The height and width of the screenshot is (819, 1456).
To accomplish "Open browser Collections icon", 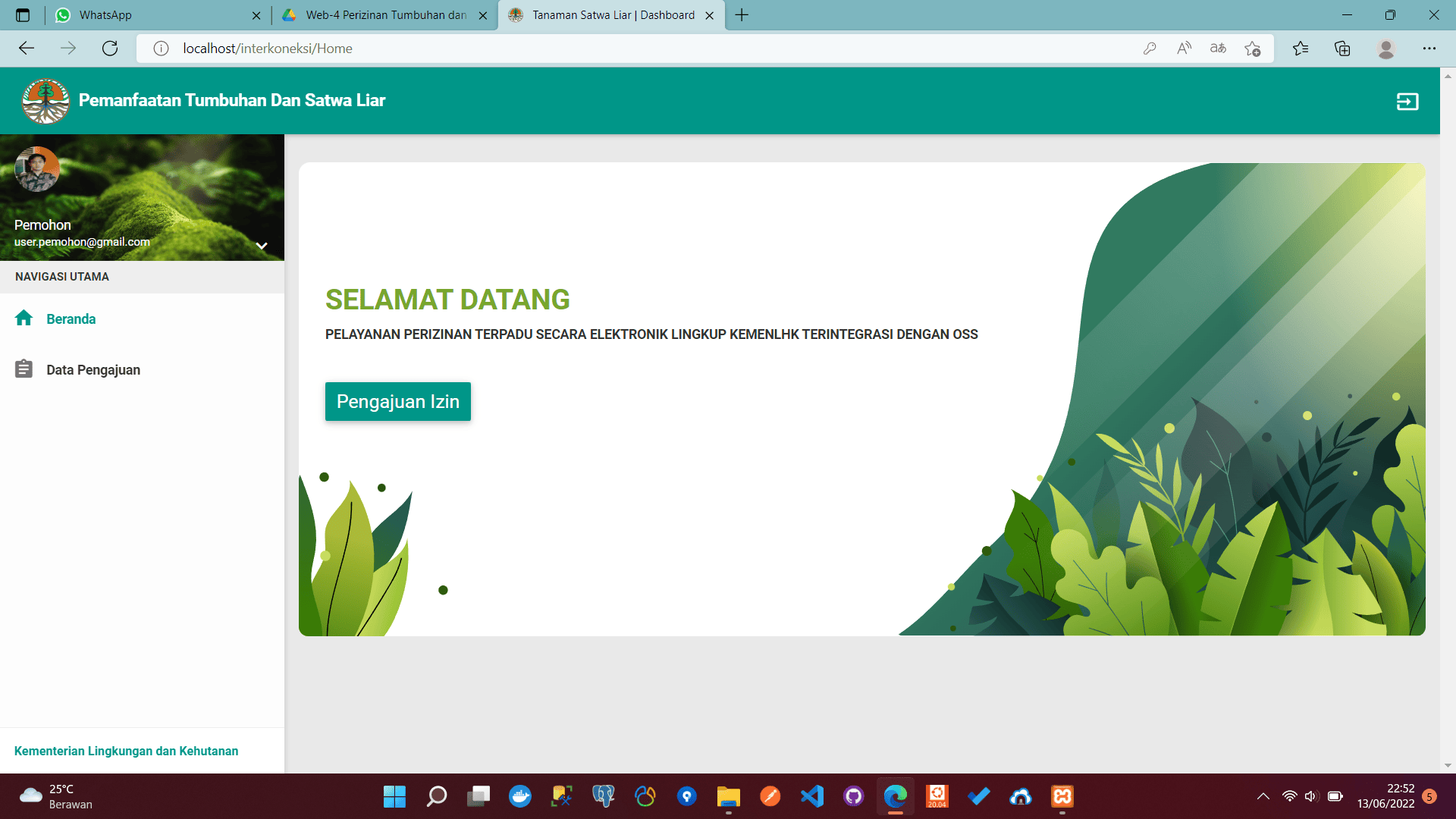I will tap(1342, 49).
